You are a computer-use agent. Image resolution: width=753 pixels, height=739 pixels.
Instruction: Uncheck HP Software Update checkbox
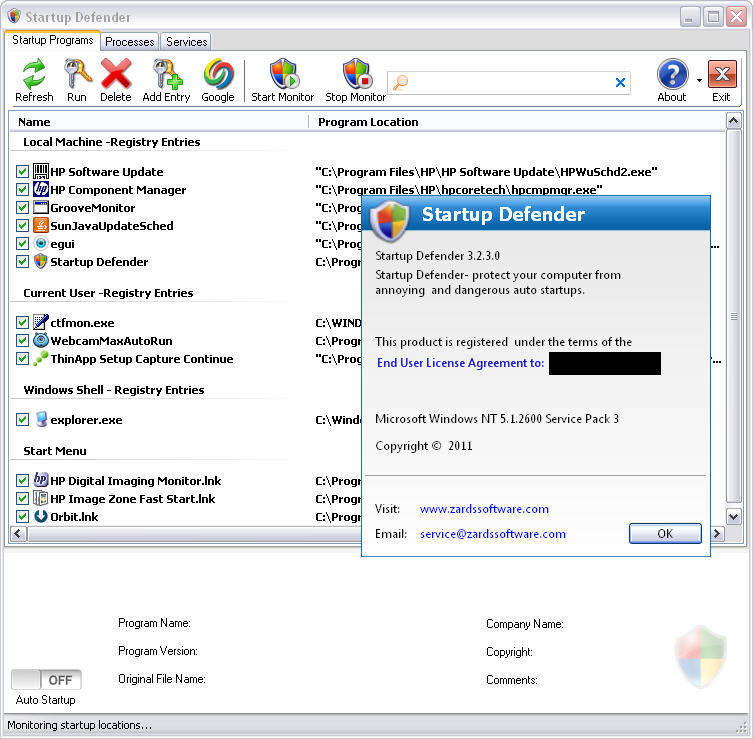click(22, 171)
